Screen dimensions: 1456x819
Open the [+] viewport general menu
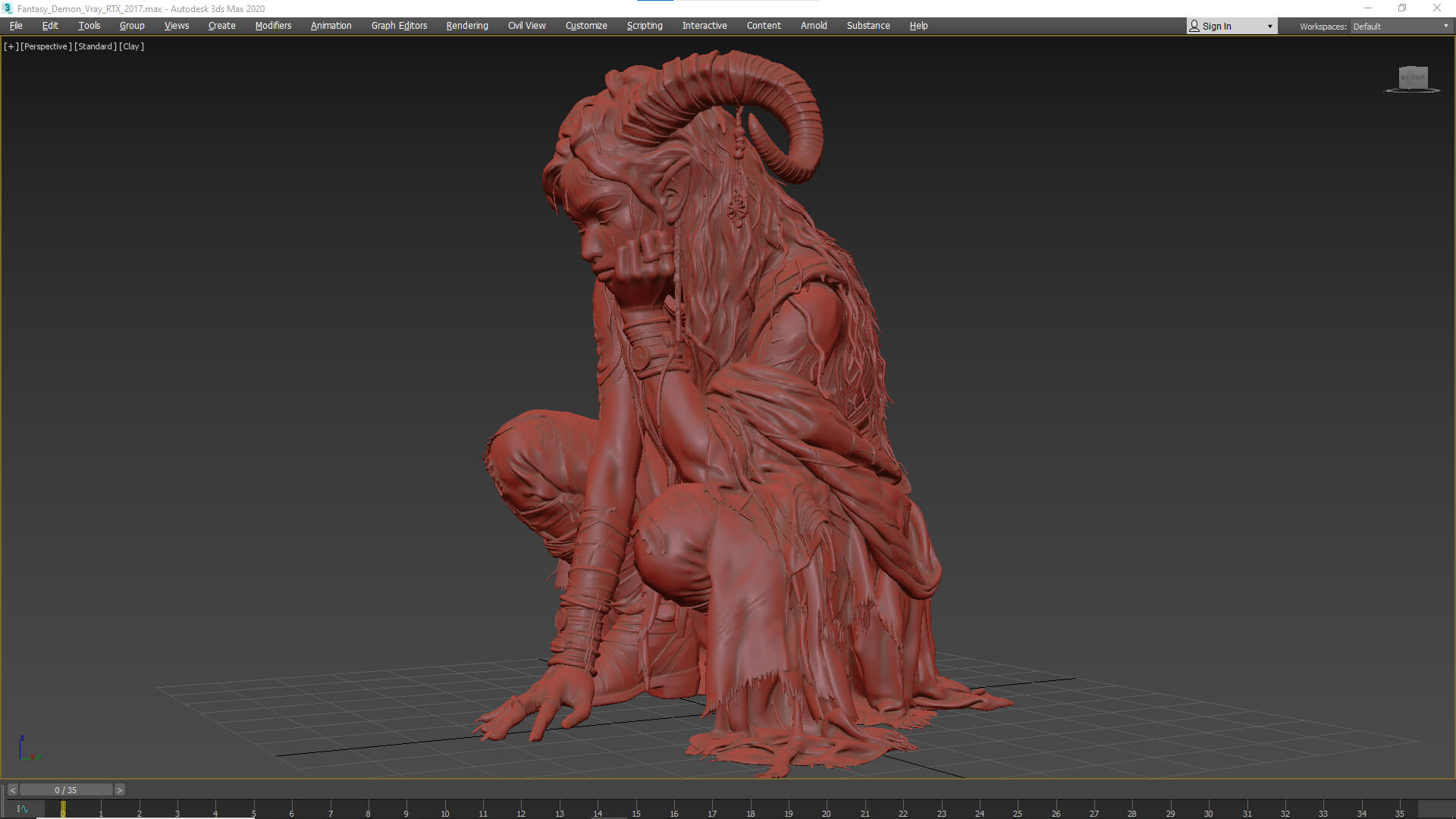[x=11, y=46]
